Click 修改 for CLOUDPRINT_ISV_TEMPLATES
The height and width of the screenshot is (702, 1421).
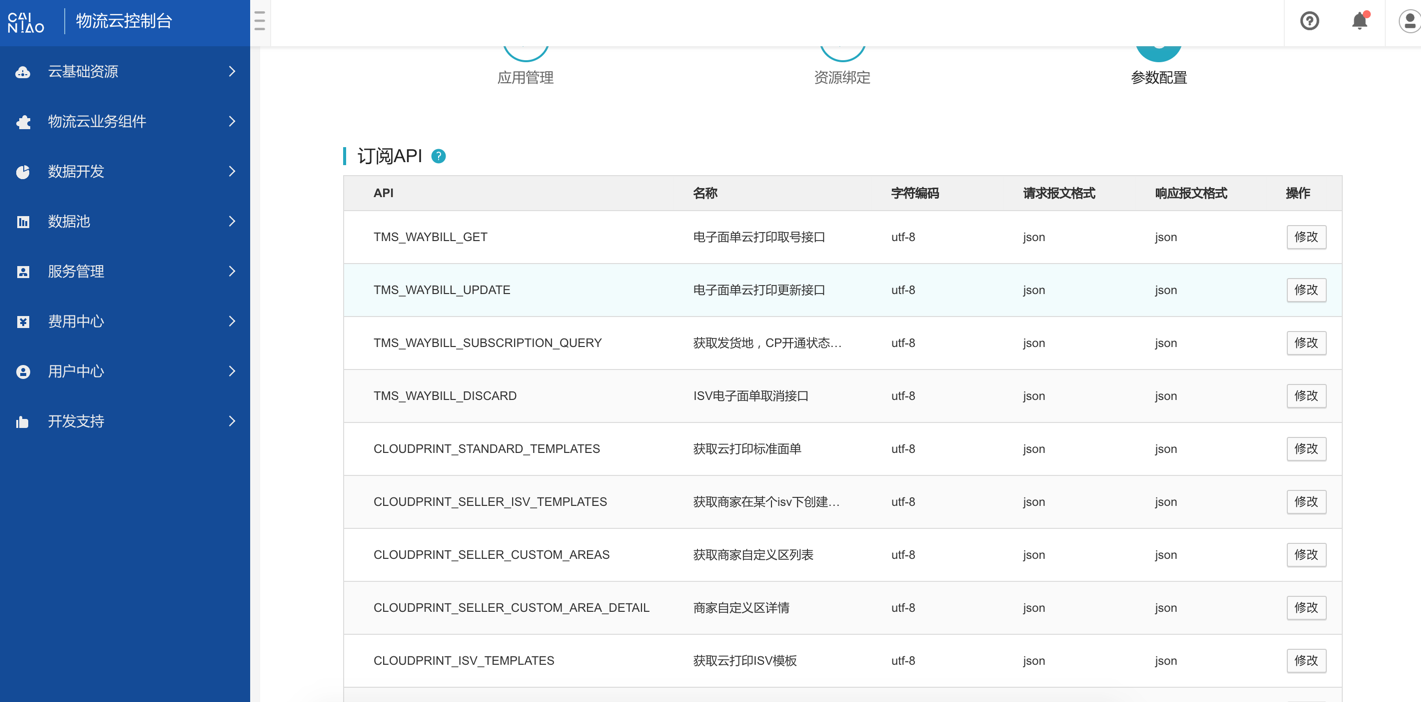[x=1306, y=661]
